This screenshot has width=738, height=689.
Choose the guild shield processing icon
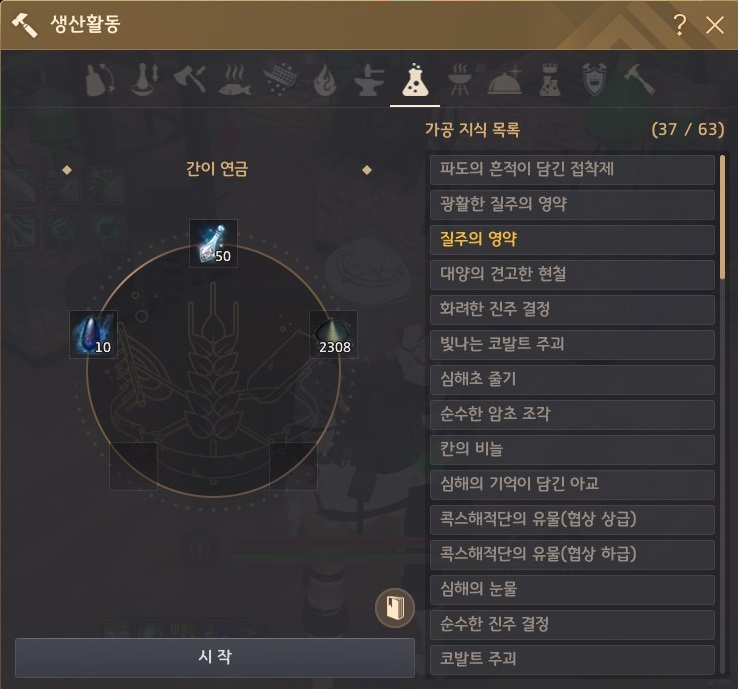point(594,79)
